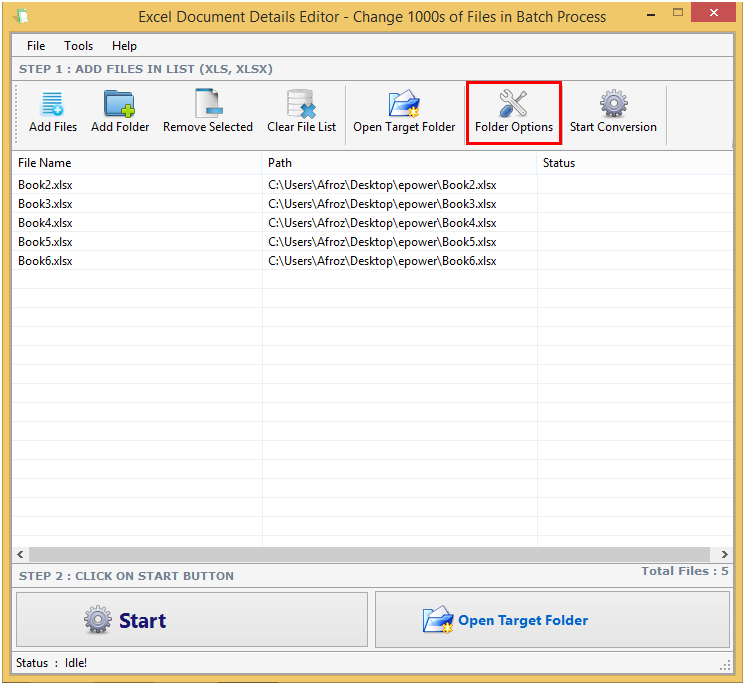Viewport: 745px width, 685px height.
Task: Sort by Status column header
Action: (635, 163)
